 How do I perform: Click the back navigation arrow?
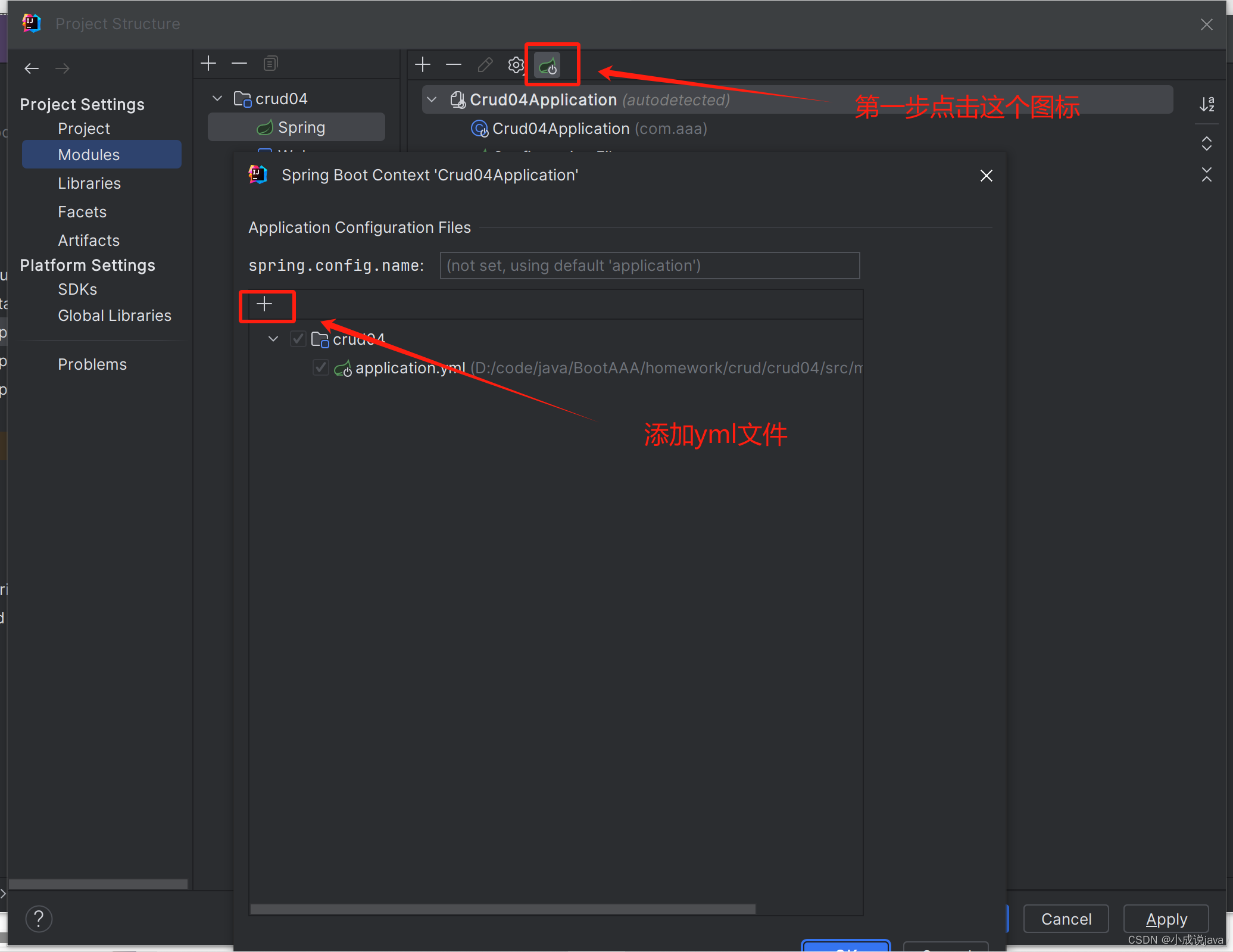[31, 68]
